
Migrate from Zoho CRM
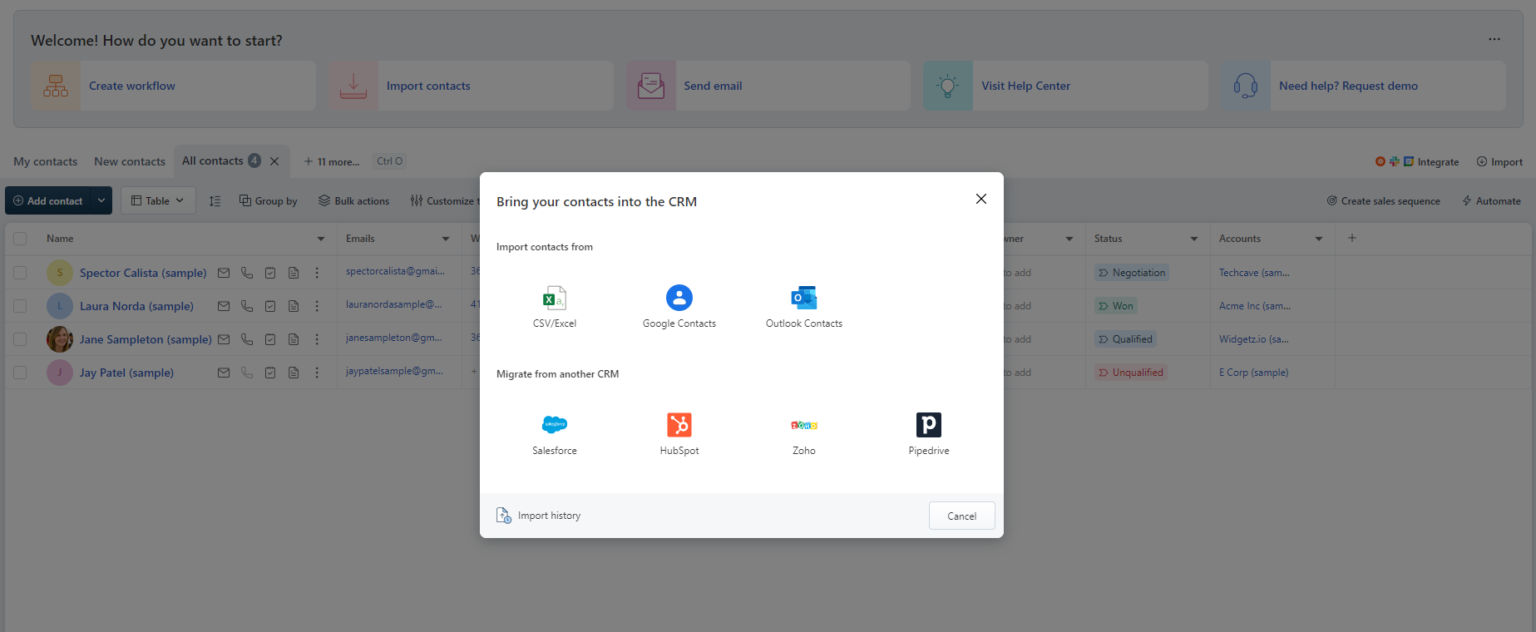[803, 432]
